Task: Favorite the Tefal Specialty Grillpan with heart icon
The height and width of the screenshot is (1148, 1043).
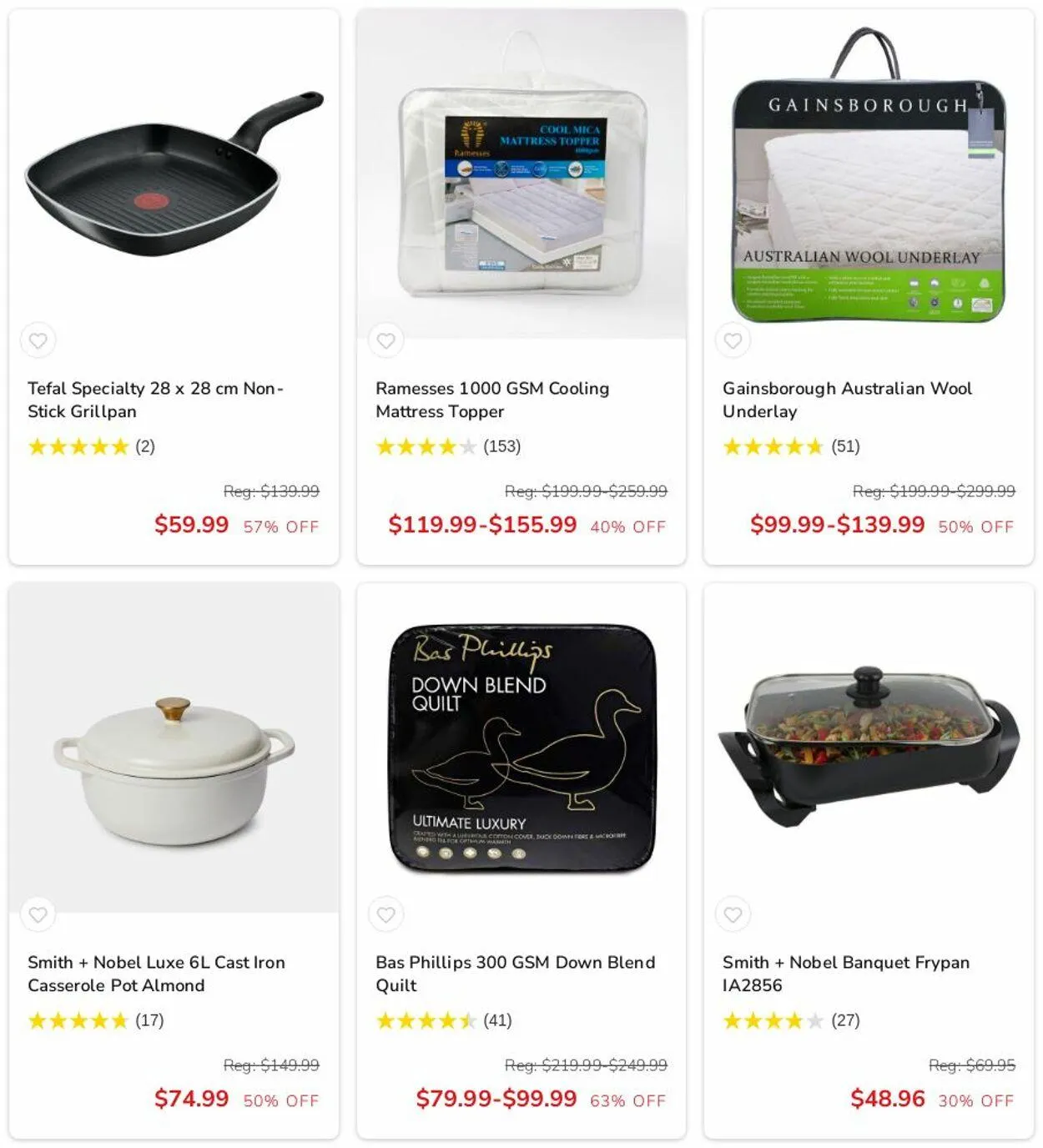Action: [38, 340]
